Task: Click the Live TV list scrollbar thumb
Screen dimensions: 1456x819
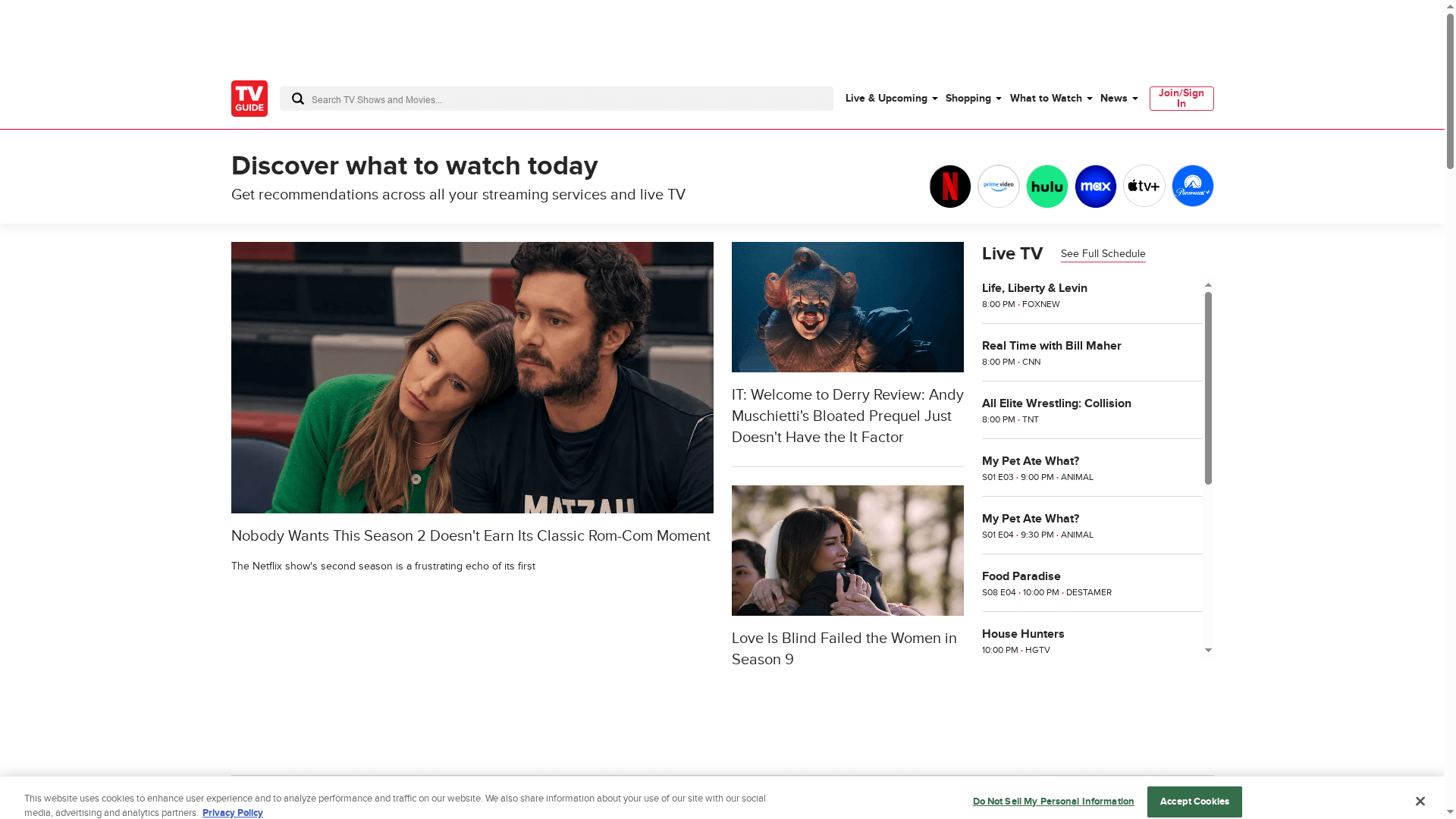Action: click(x=1208, y=388)
